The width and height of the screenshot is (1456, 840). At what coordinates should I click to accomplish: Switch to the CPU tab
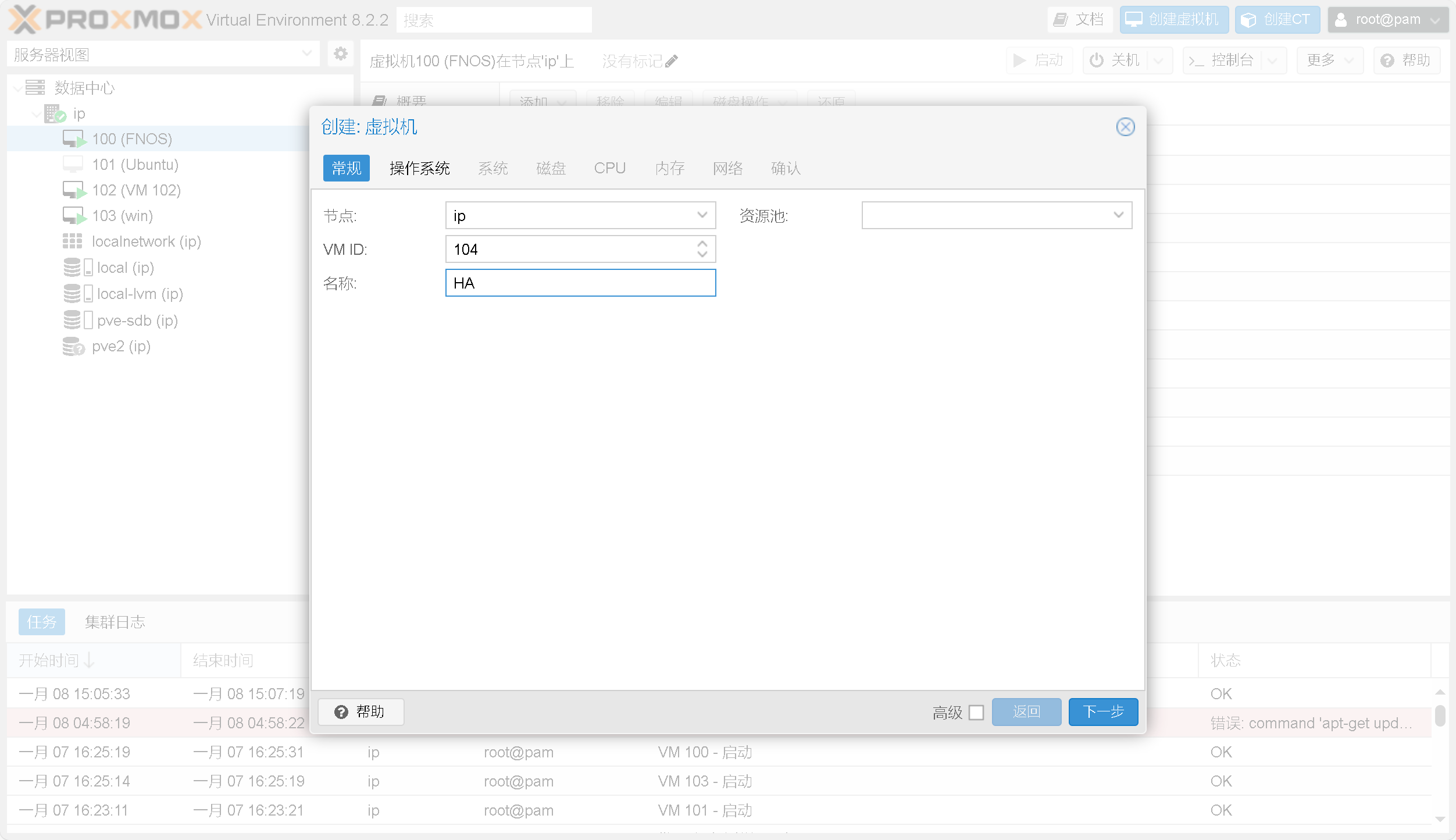click(x=609, y=168)
